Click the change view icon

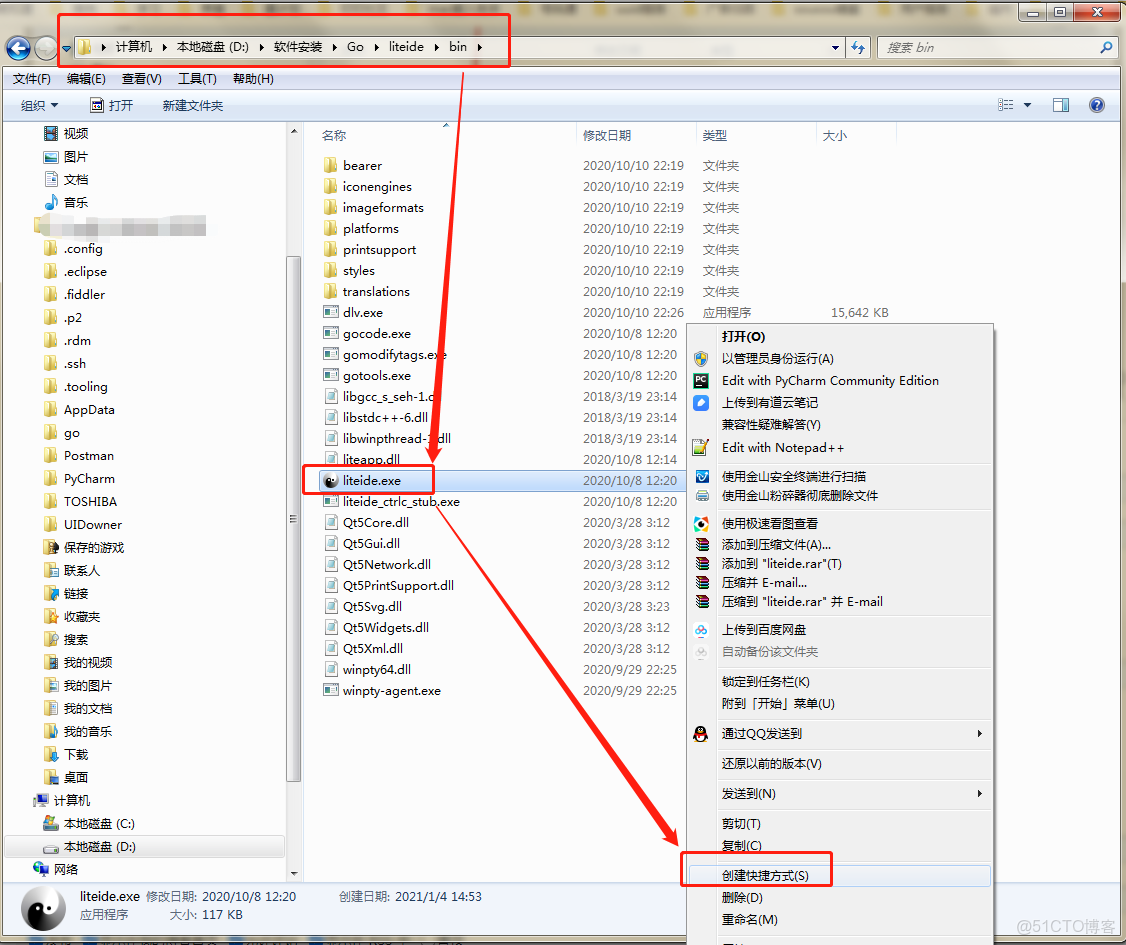pos(1005,105)
